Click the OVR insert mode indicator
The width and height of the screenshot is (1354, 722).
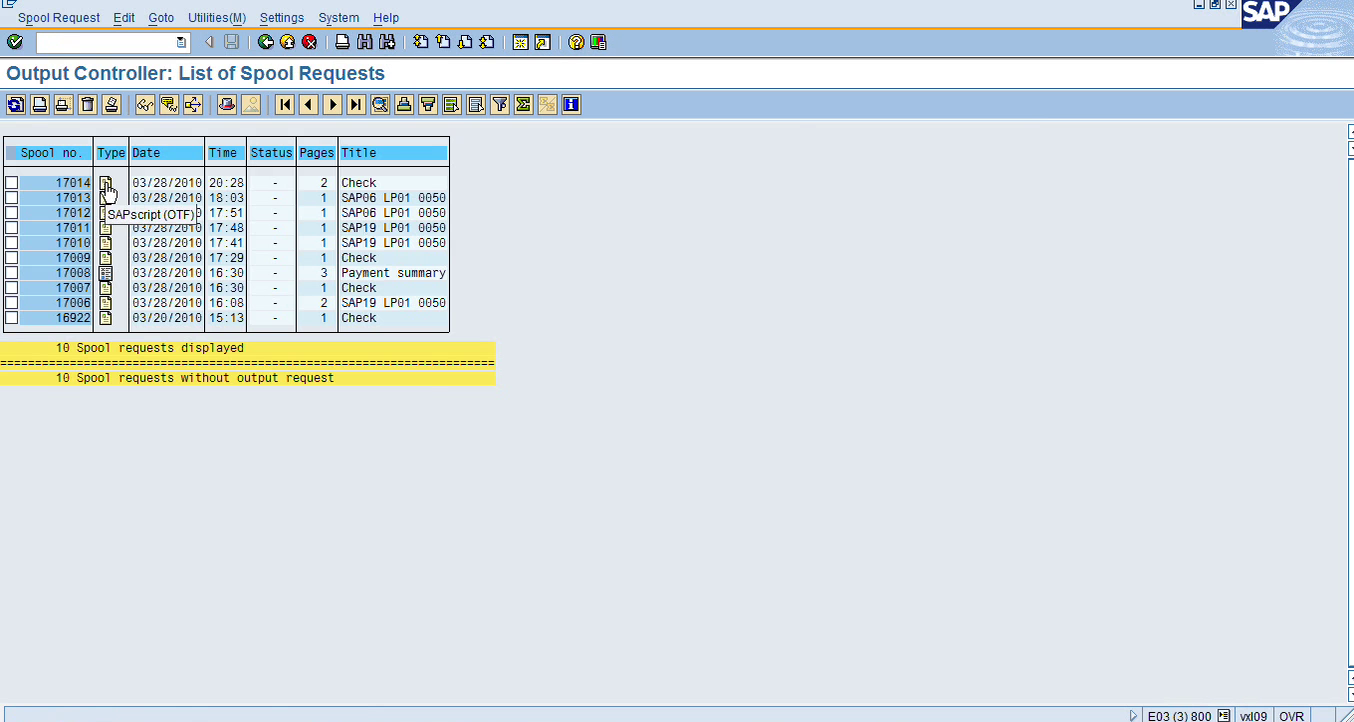click(1291, 716)
